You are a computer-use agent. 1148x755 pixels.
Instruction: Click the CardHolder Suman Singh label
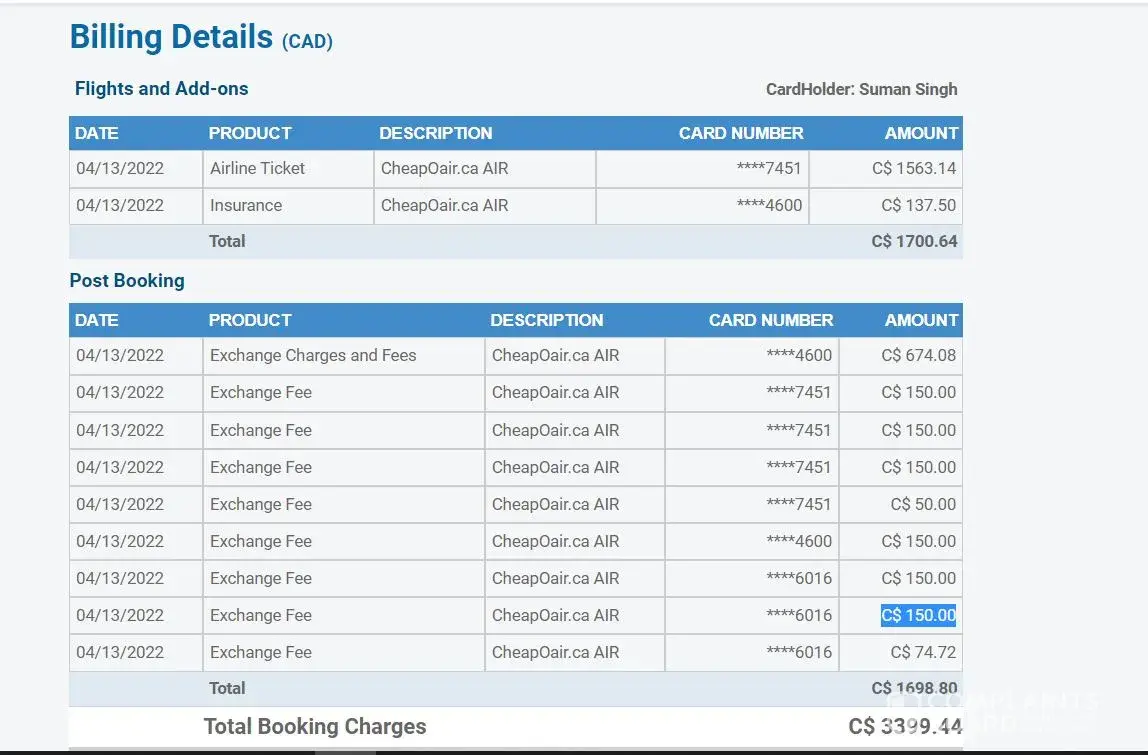861,89
